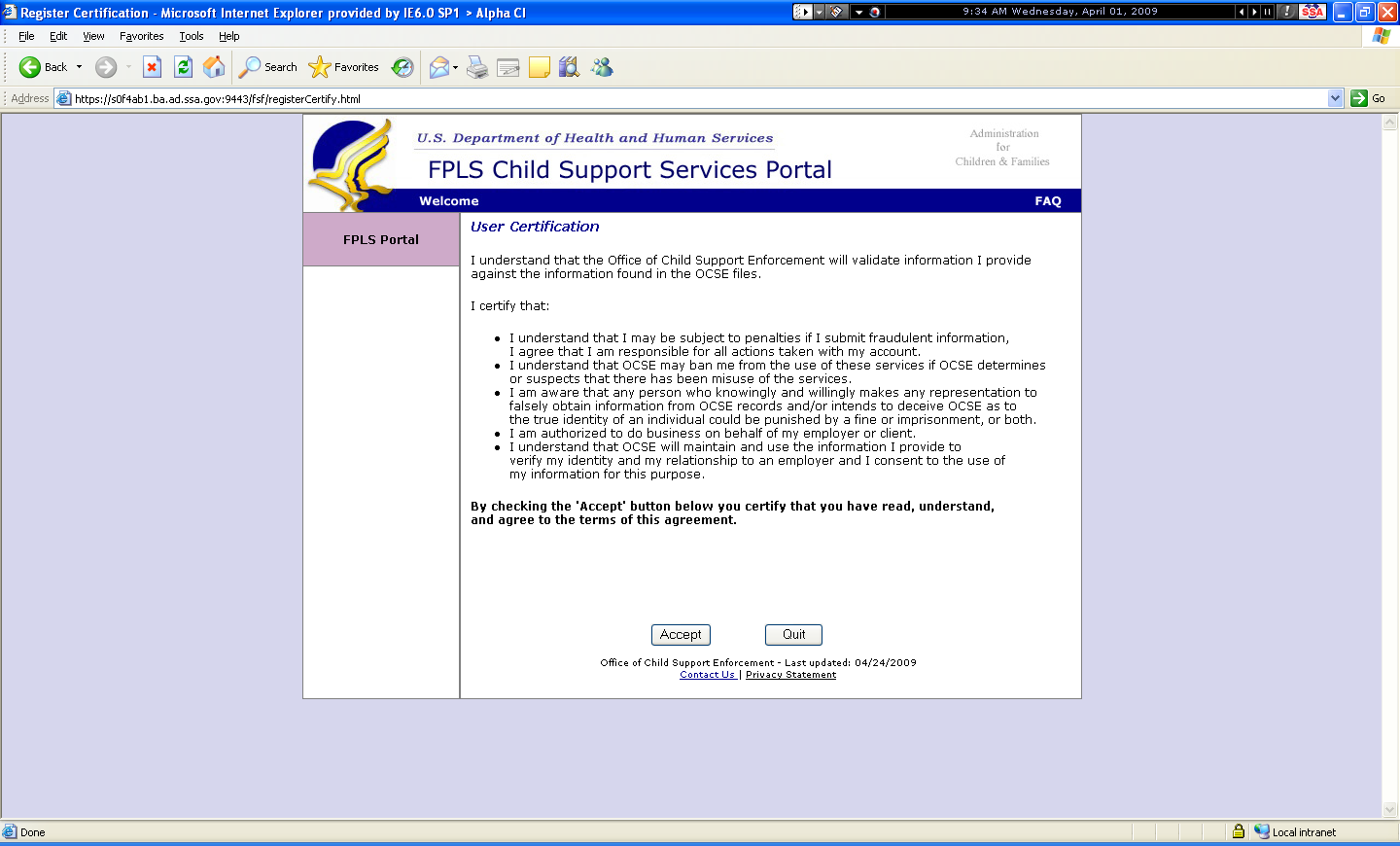The image size is (1400, 846).
Task: Click the red circle icon in title bar
Action: pos(875,12)
